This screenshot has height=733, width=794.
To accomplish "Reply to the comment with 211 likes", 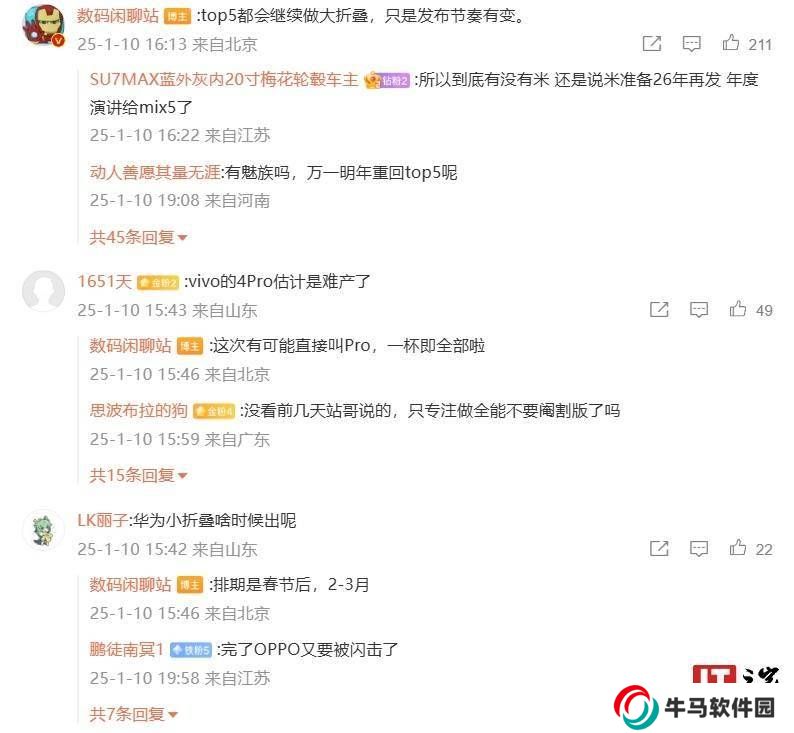I will click(x=691, y=44).
